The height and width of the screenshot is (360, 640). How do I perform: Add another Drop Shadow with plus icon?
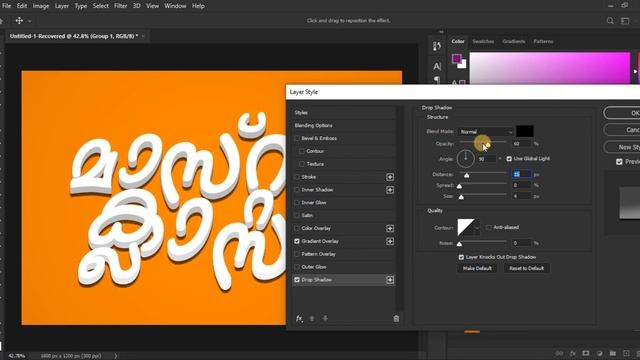click(x=390, y=280)
